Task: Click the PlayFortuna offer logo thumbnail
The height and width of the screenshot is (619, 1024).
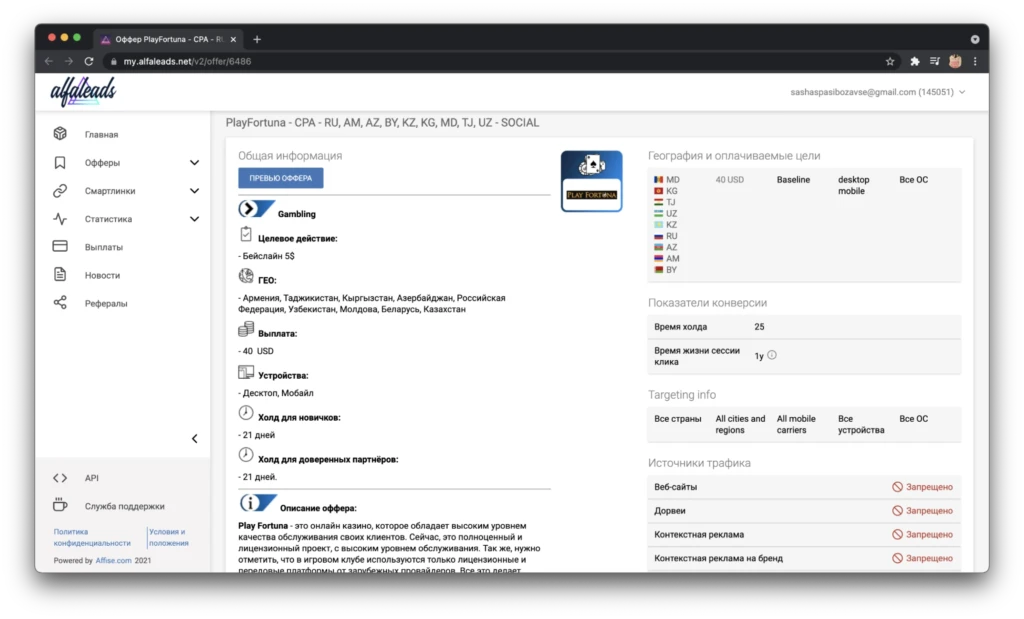Action: click(x=592, y=181)
